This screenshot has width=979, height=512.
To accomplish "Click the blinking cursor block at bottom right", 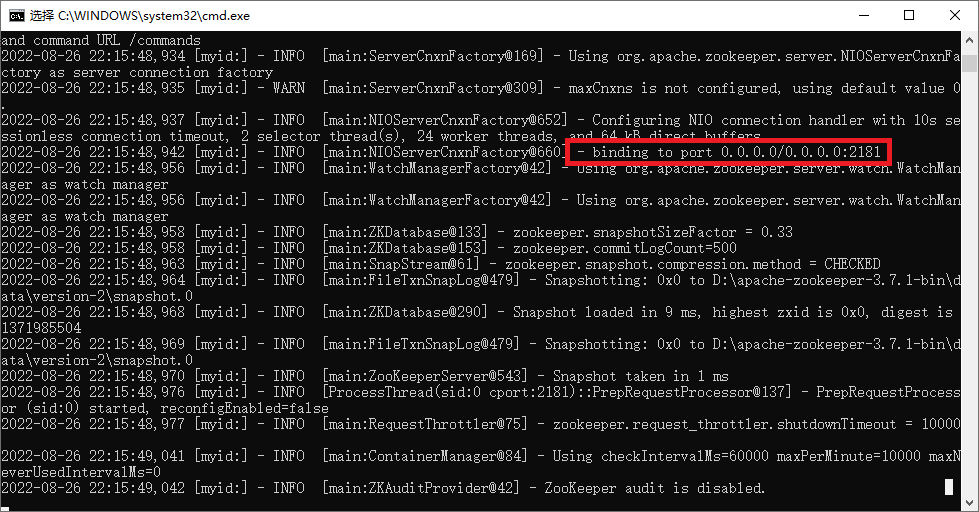I will [x=949, y=487].
